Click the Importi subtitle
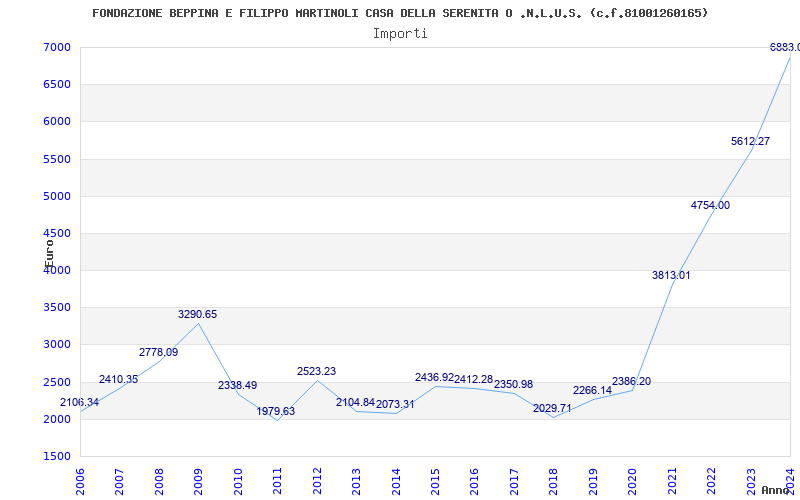Image resolution: width=800 pixels, height=500 pixels. 400,34
